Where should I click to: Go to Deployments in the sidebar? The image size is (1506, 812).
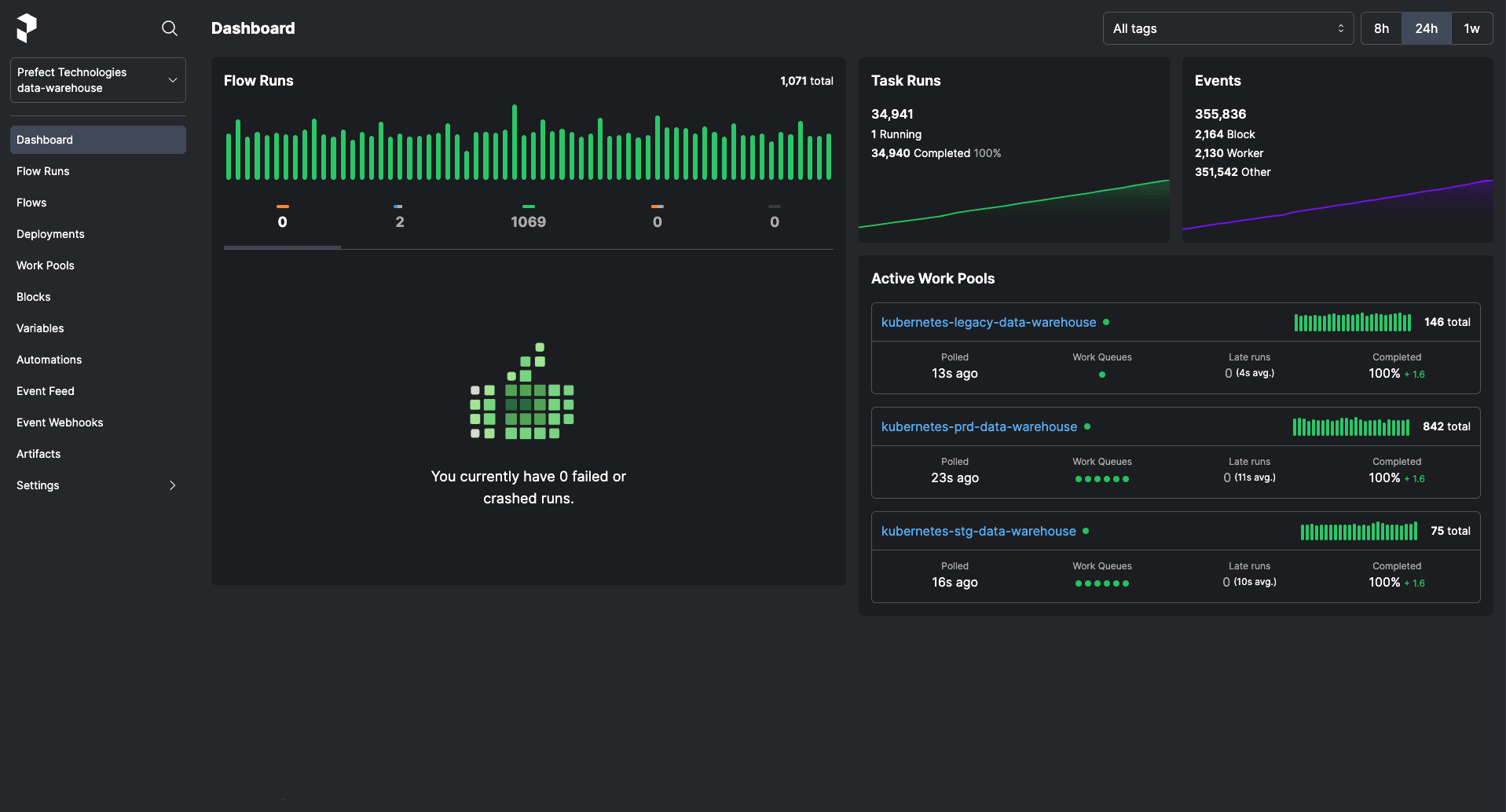pyautogui.click(x=50, y=234)
